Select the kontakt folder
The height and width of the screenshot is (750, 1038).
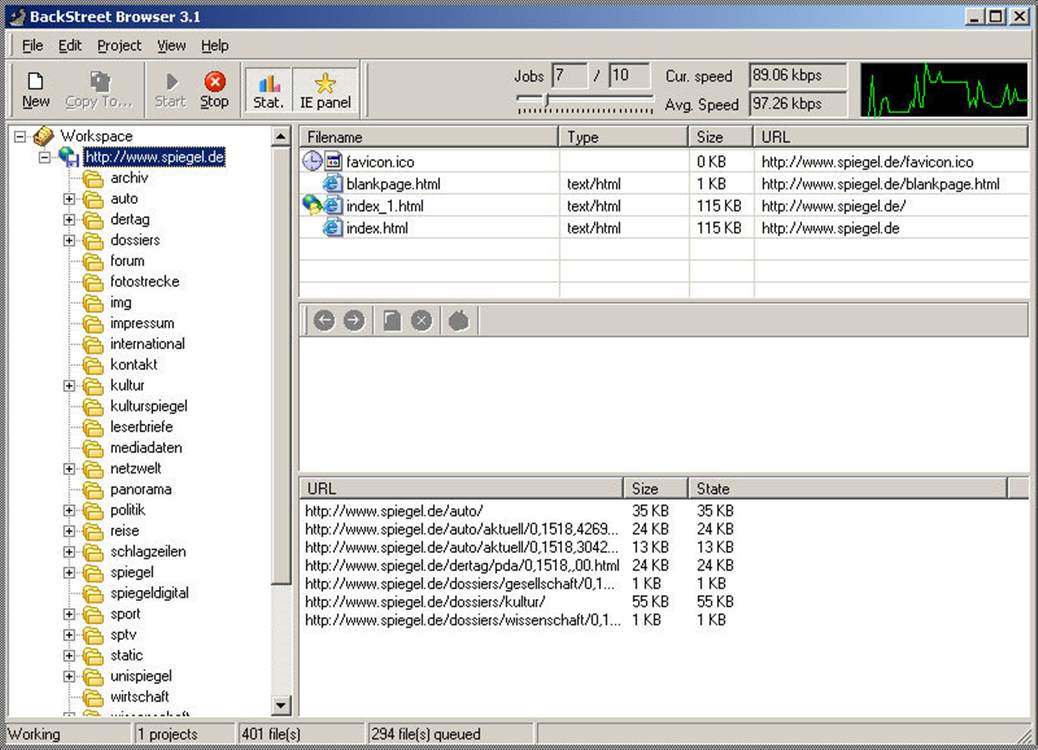click(x=134, y=365)
